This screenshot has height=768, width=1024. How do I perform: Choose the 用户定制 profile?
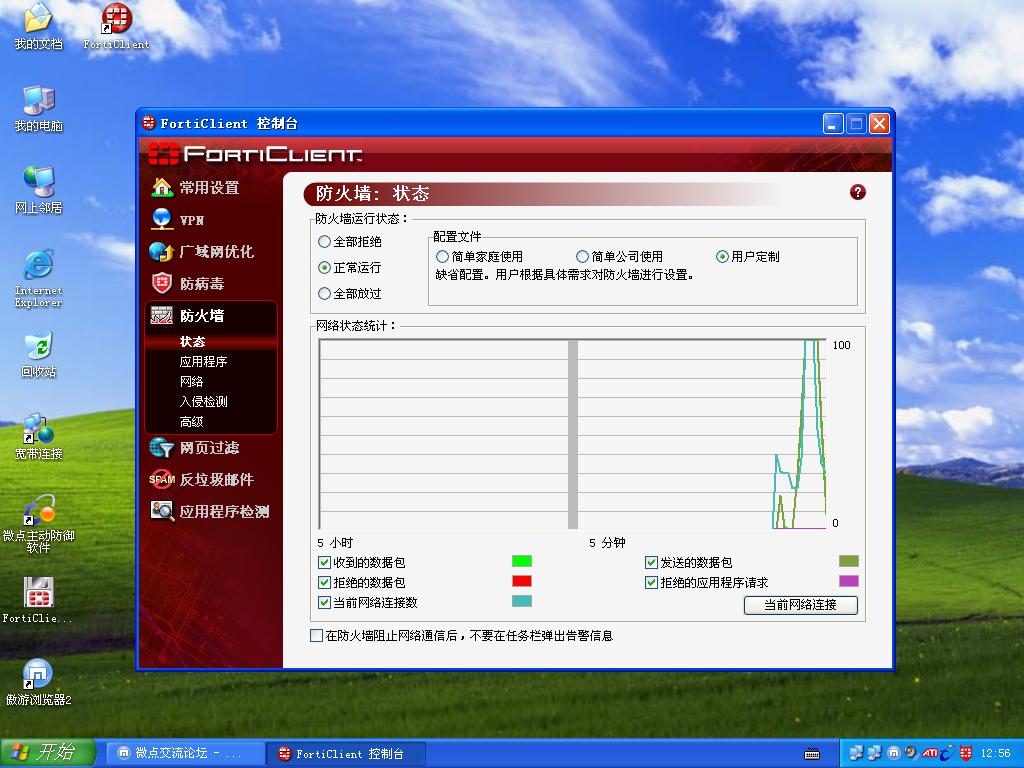click(x=722, y=257)
